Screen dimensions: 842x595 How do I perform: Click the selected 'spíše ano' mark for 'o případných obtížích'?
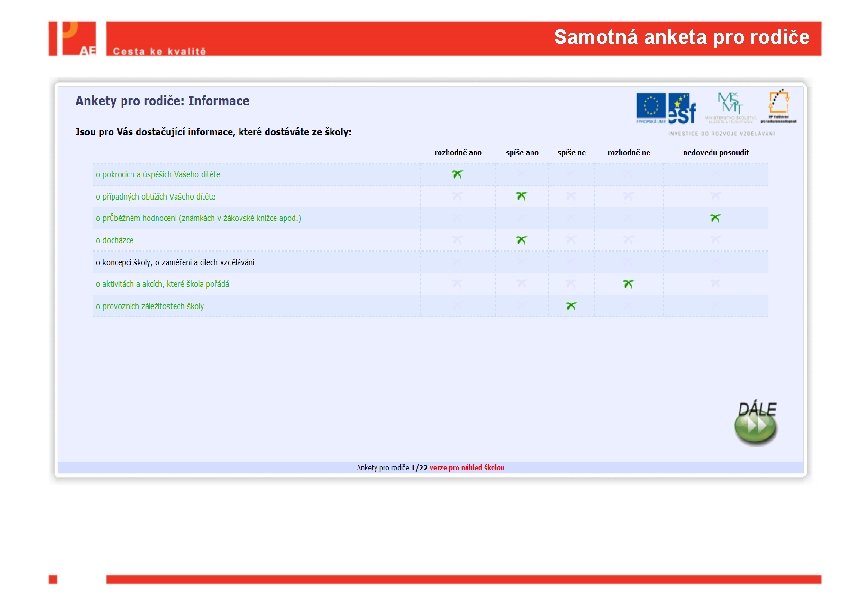coord(521,196)
